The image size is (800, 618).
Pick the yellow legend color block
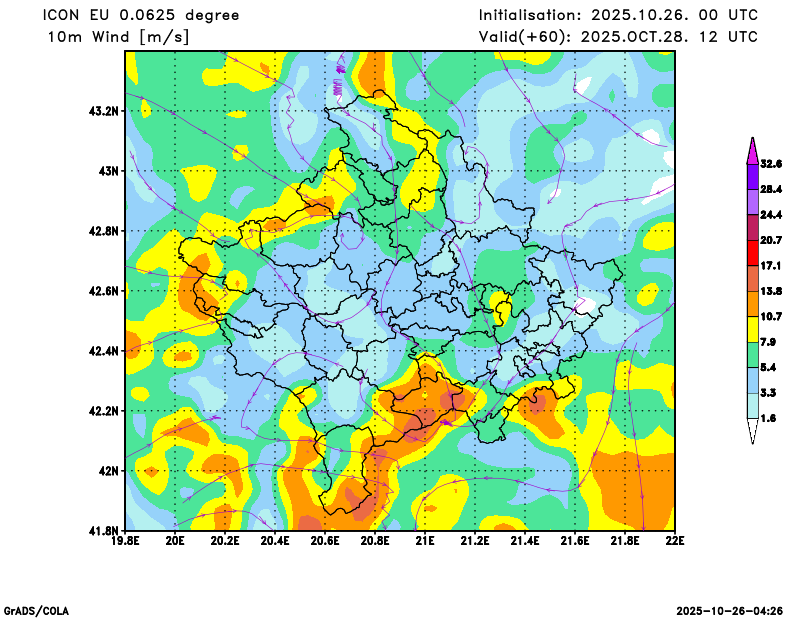pyautogui.click(x=751, y=329)
